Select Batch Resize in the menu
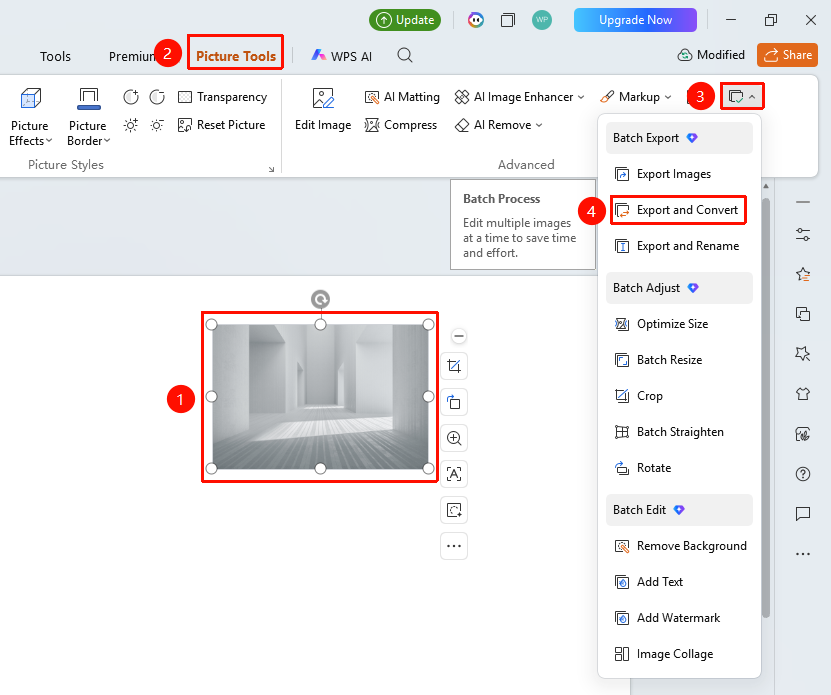 (679, 360)
